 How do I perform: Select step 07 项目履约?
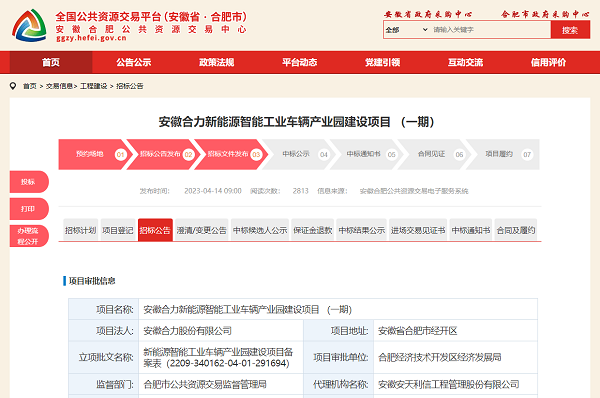click(x=503, y=154)
